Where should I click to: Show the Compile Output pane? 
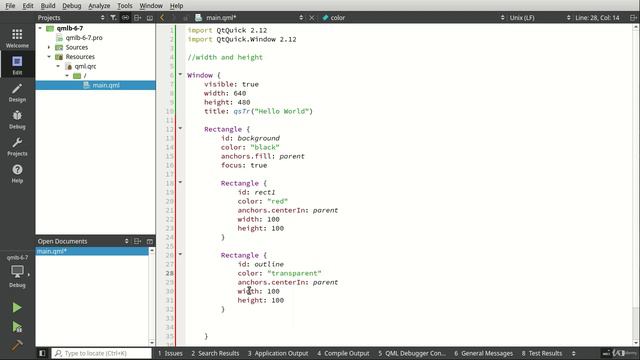(x=343, y=353)
